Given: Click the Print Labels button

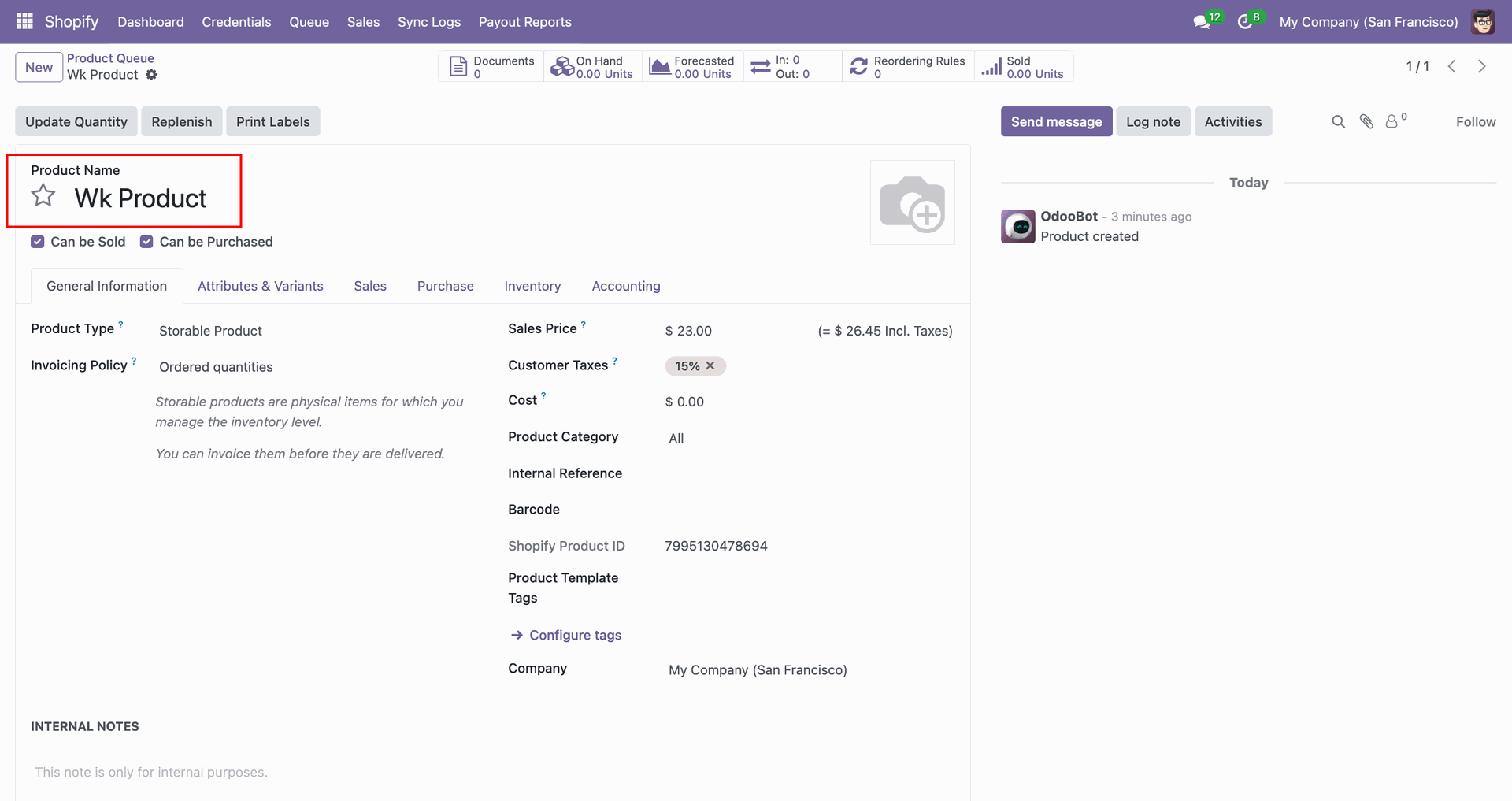Looking at the screenshot, I should click(273, 121).
